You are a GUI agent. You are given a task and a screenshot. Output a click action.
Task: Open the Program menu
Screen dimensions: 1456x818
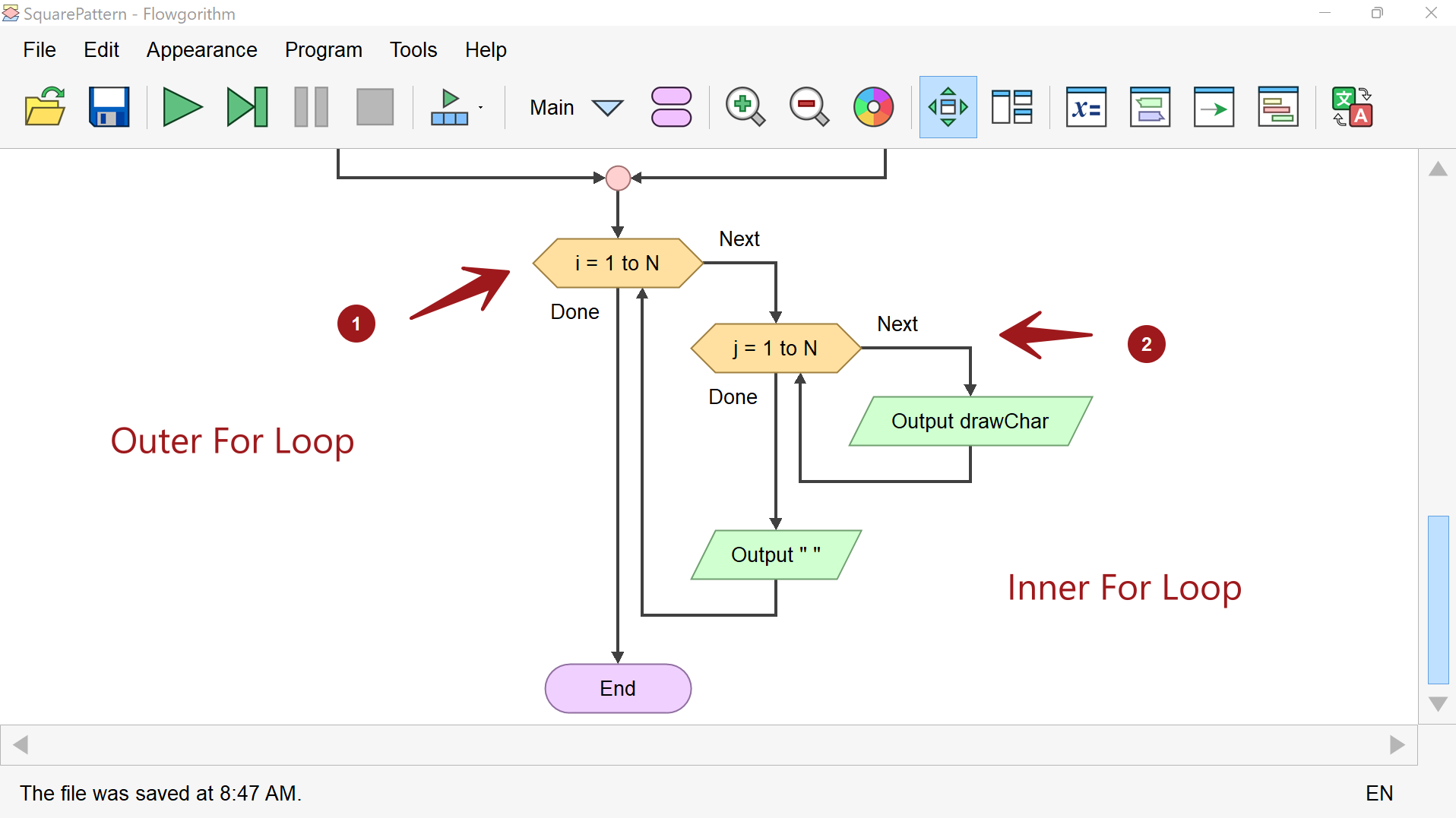pos(323,49)
